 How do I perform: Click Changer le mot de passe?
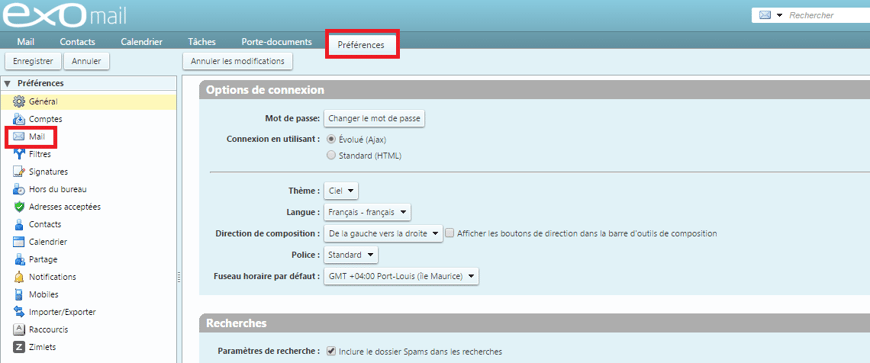[x=375, y=118]
